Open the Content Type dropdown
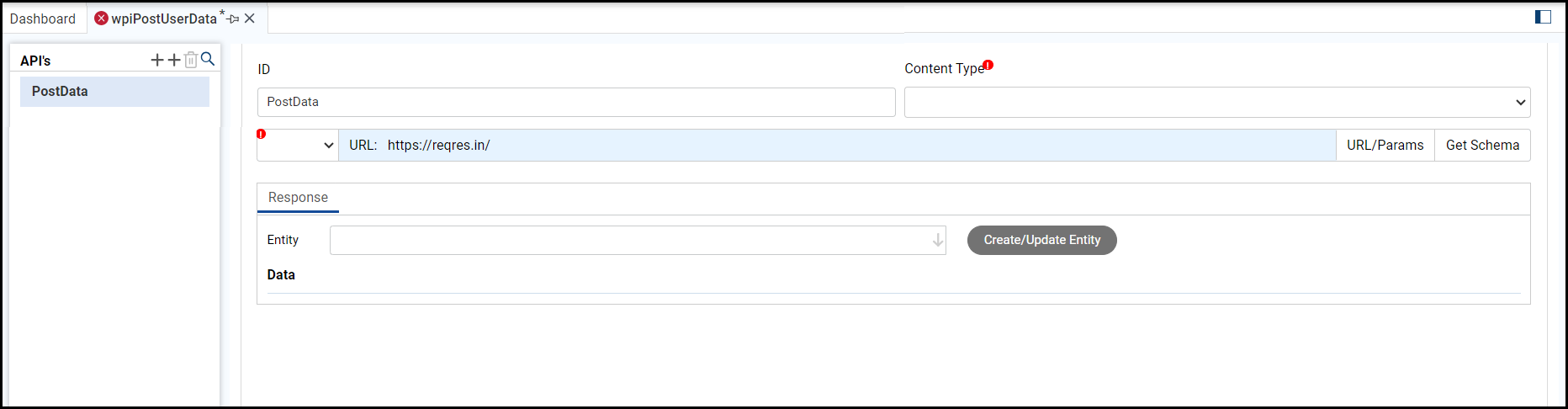Screen dimensions: 1568x409 click(1216, 103)
